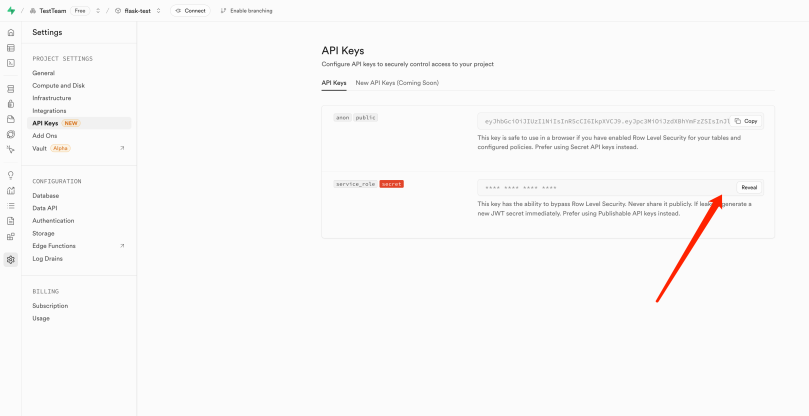Image resolution: width=809 pixels, height=416 pixels.
Task: Open the SQL Editor sidebar icon
Action: click(x=10, y=62)
